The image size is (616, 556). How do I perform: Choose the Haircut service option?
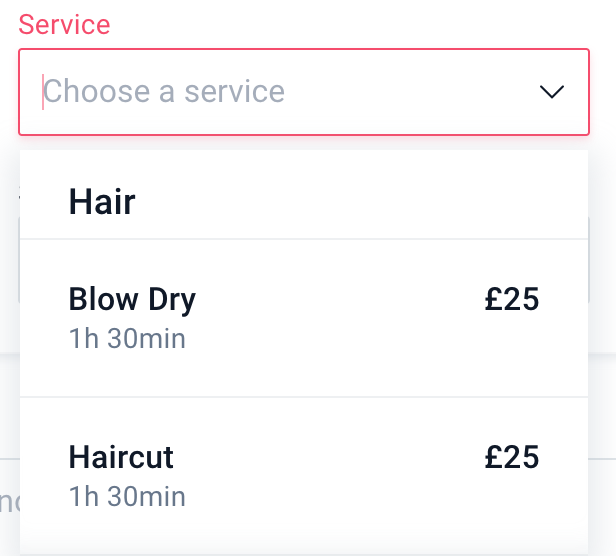(x=304, y=475)
